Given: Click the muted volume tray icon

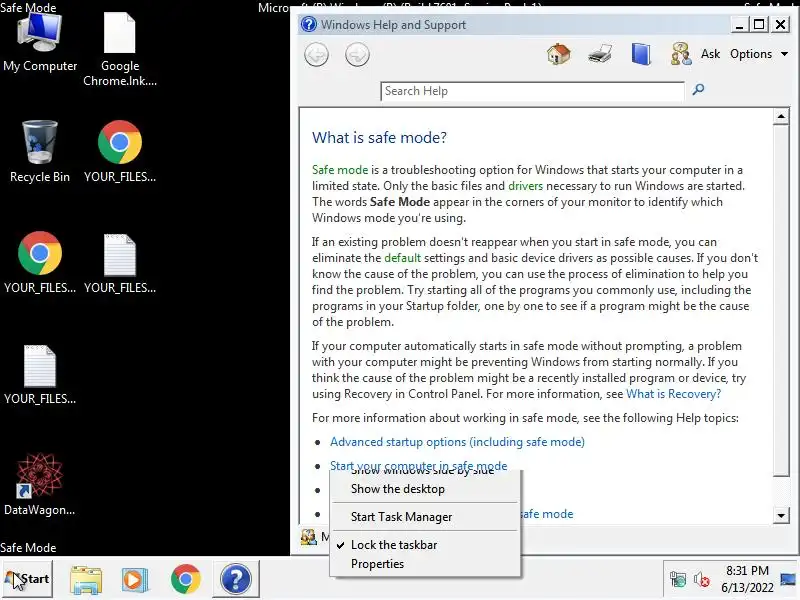Looking at the screenshot, I should [702, 580].
